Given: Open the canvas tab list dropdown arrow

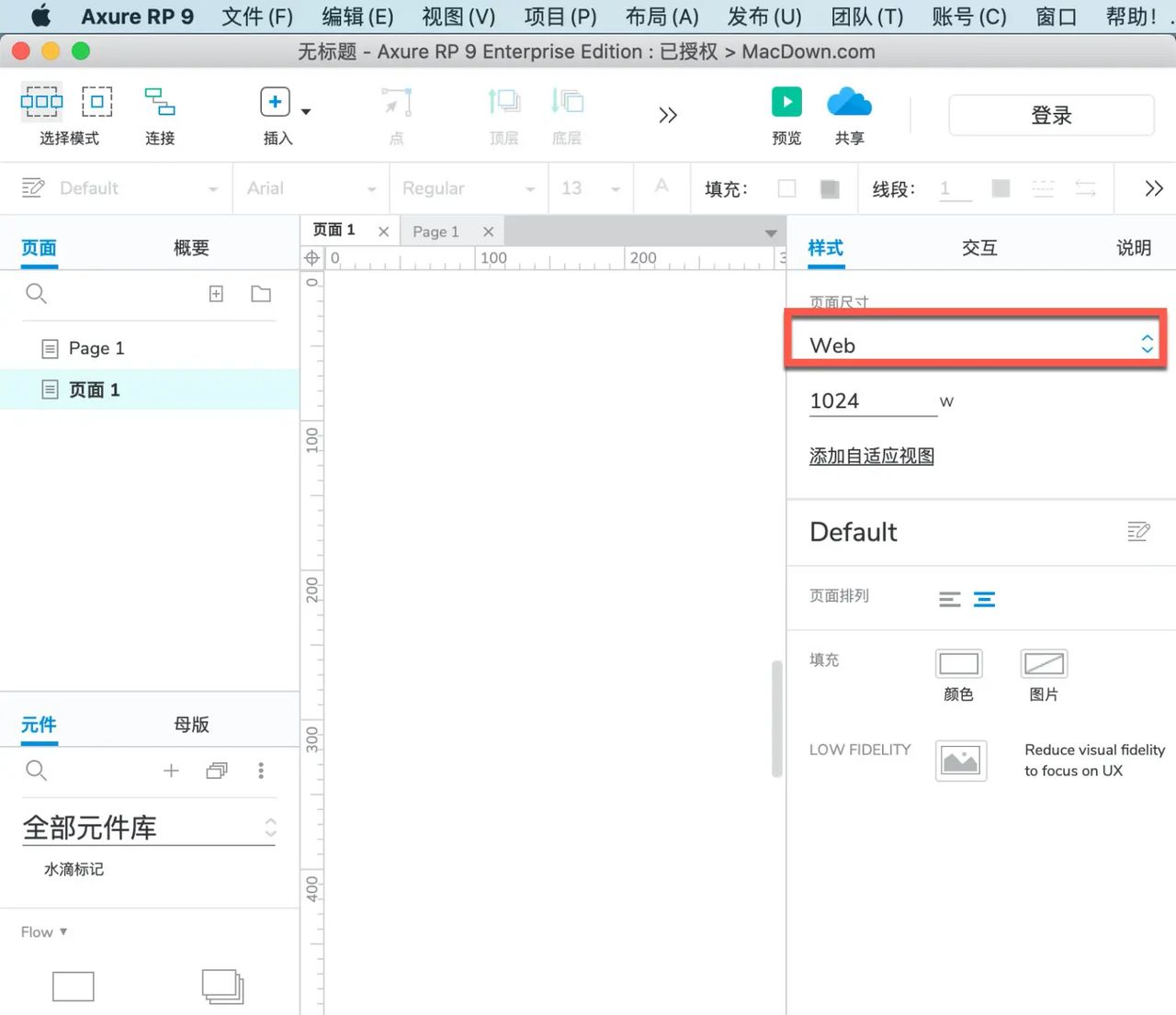Looking at the screenshot, I should [x=771, y=233].
